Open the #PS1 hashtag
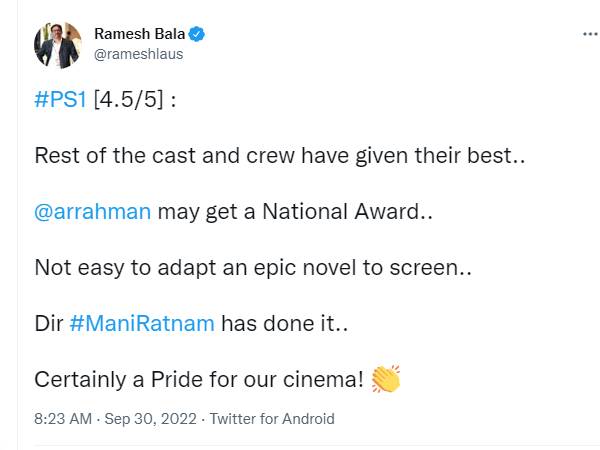Image resolution: width=600 pixels, height=450 pixels. (x=60, y=101)
